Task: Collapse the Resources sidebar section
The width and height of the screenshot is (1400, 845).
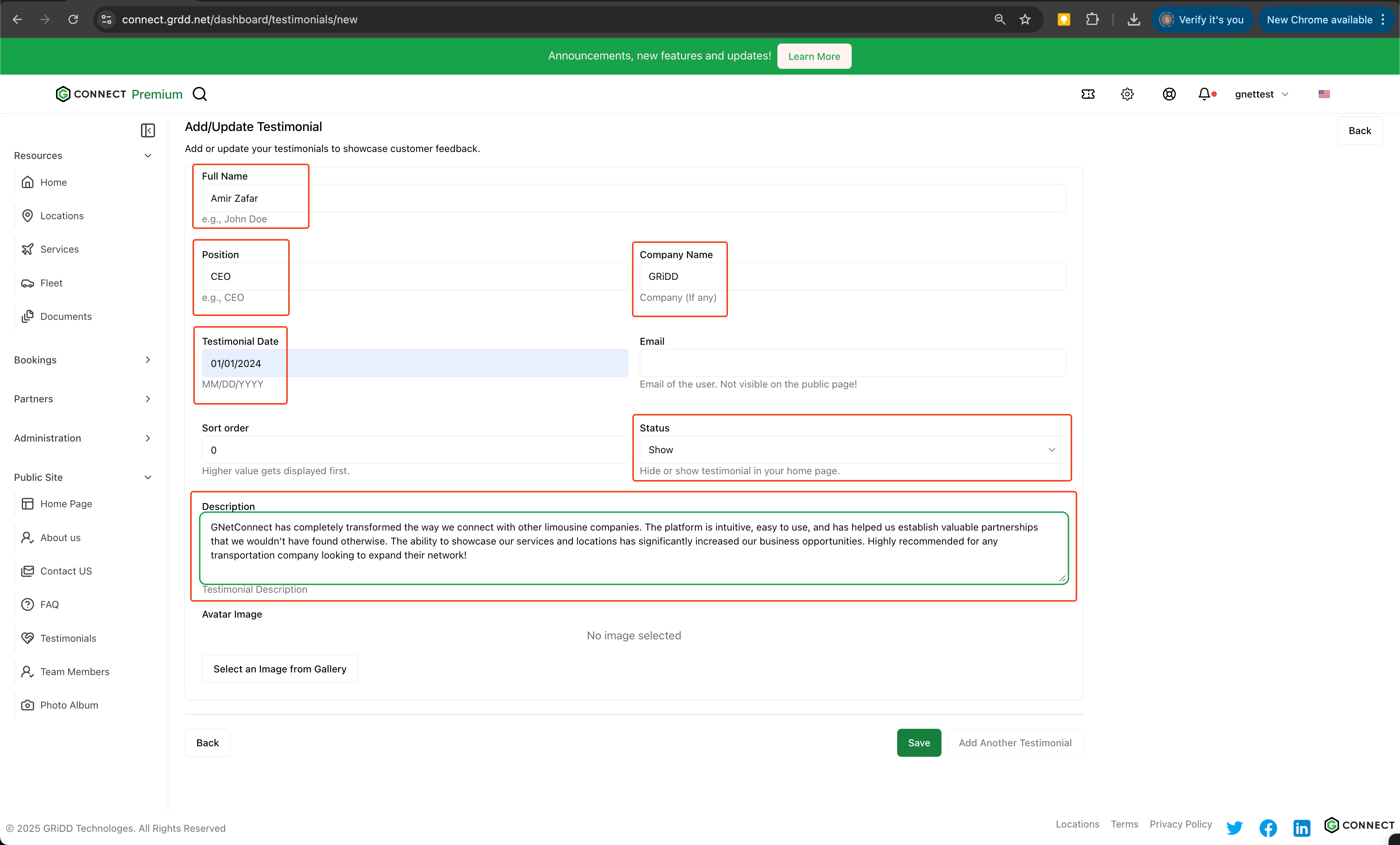Action: point(83,155)
